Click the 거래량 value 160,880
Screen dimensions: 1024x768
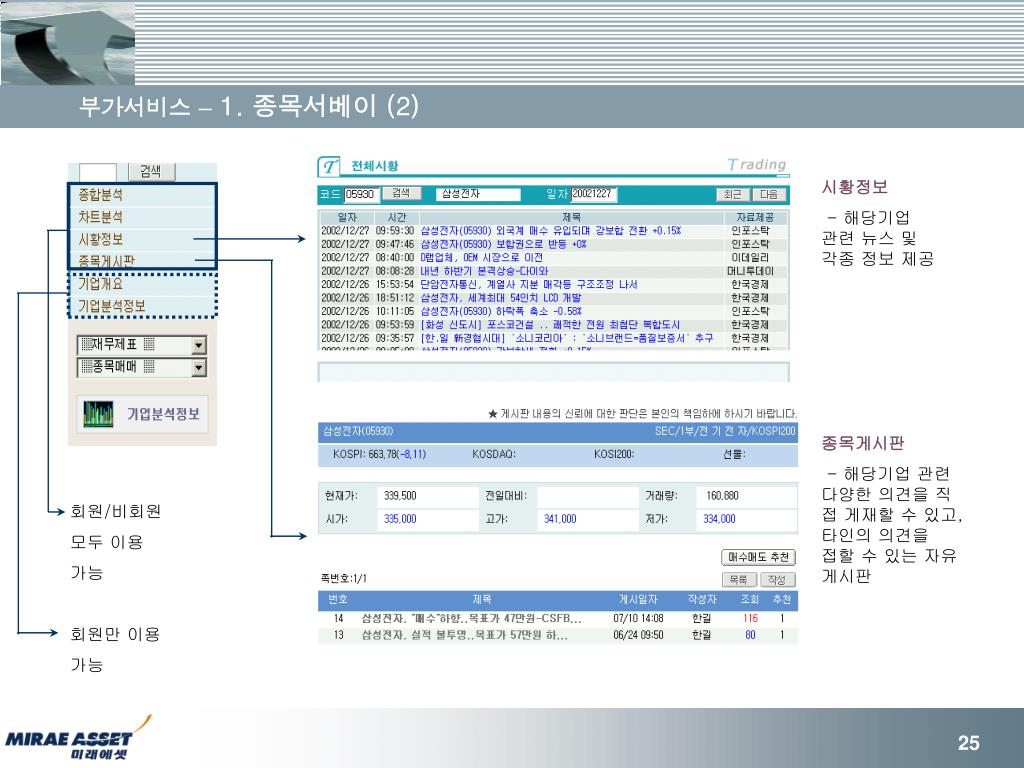[722, 496]
